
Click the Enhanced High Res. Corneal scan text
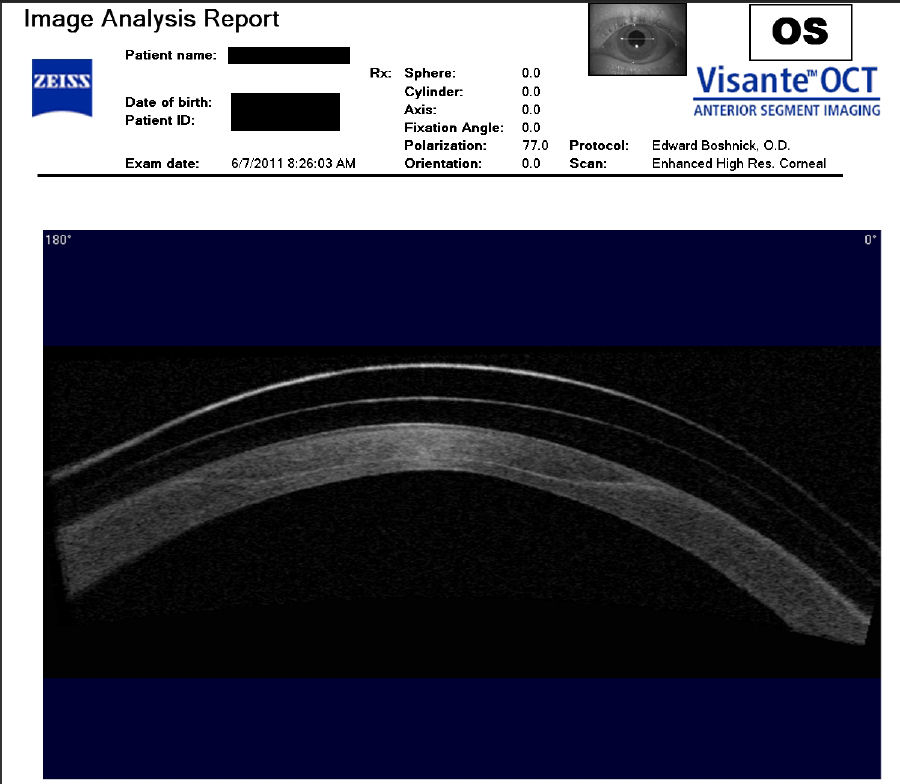click(739, 164)
